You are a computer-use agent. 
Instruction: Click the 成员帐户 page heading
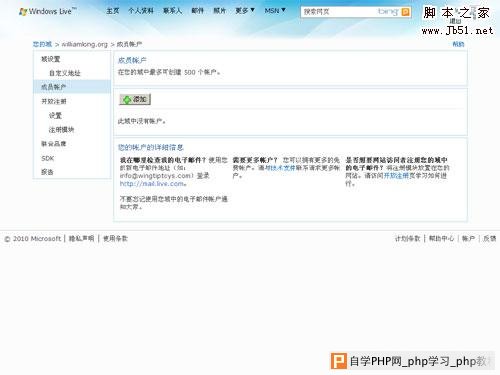coord(132,60)
